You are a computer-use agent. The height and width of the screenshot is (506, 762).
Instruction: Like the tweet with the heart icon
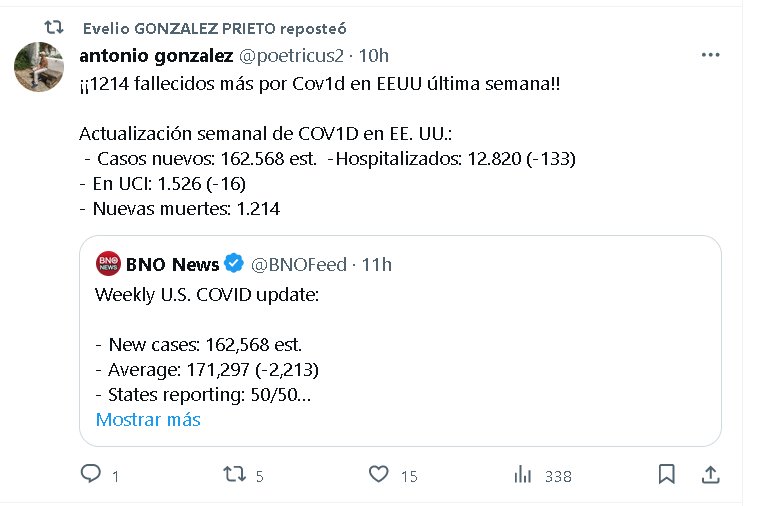pos(378,475)
